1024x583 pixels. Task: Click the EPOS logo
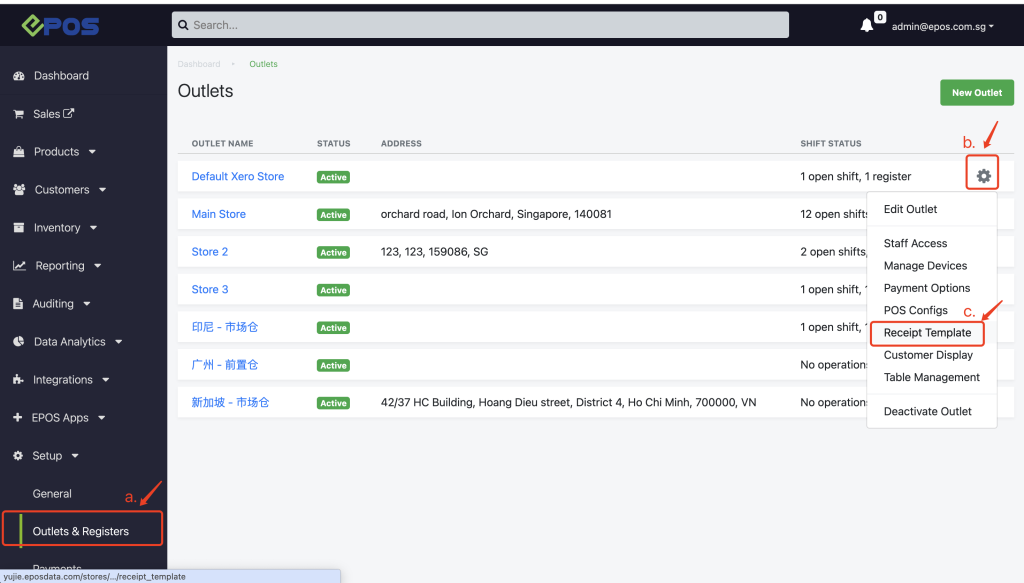[60, 25]
